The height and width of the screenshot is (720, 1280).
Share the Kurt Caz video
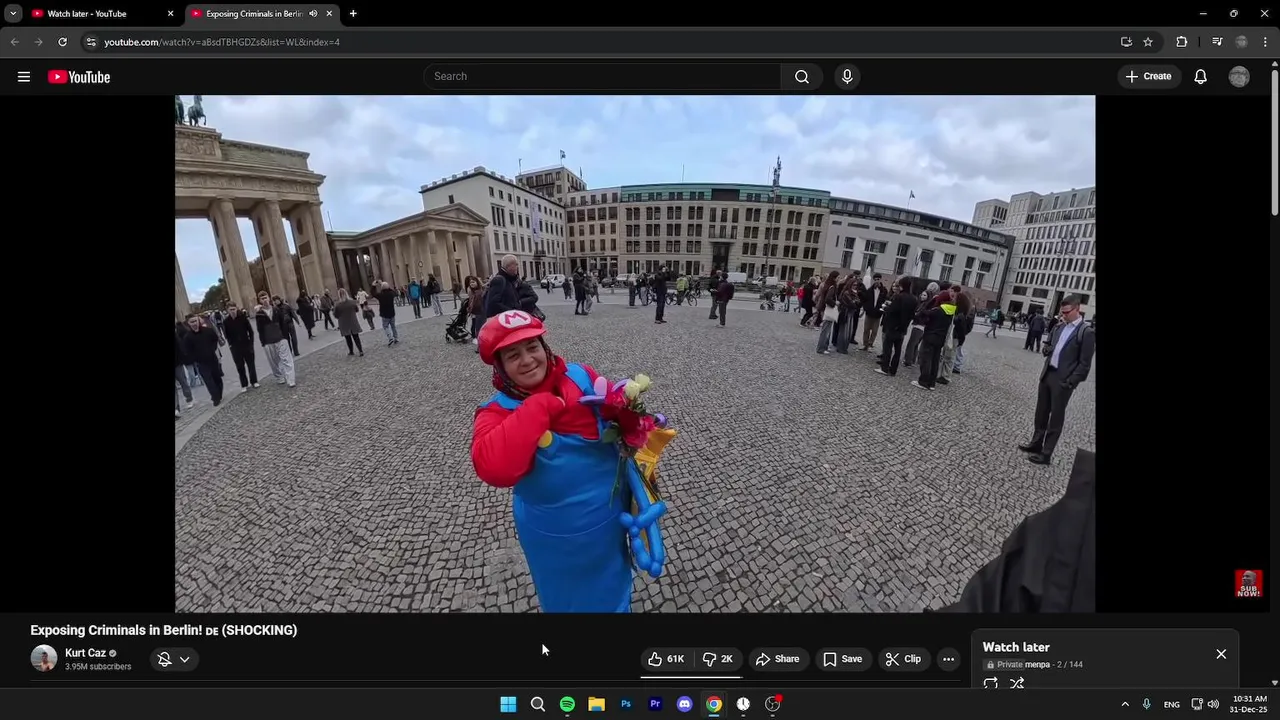coord(777,659)
